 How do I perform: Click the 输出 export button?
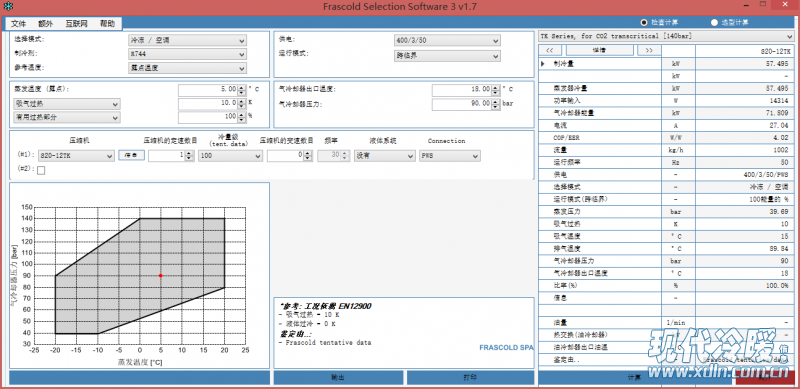coord(338,378)
